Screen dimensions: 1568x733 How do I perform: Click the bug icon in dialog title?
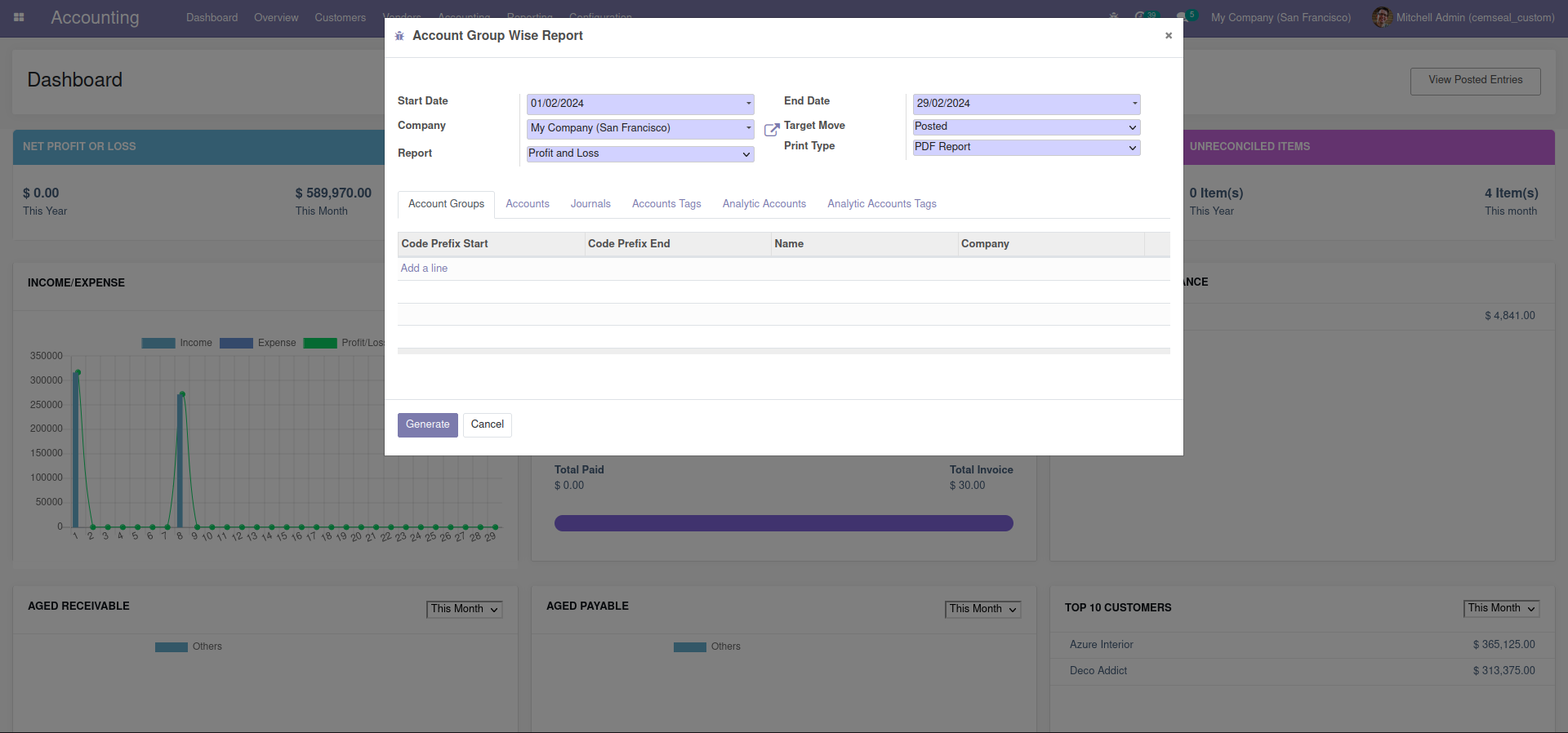(399, 36)
